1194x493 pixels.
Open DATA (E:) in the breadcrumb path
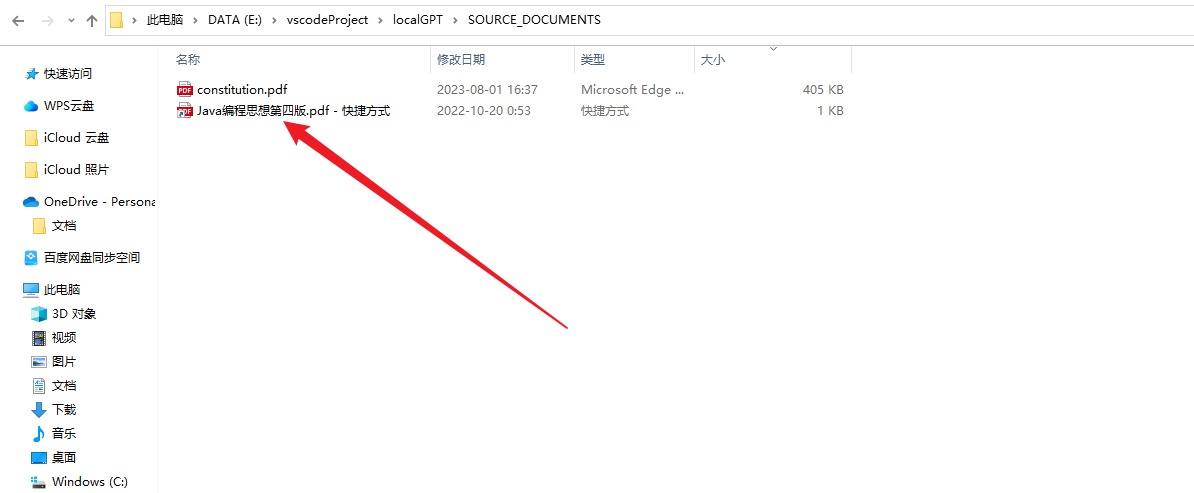235,21
